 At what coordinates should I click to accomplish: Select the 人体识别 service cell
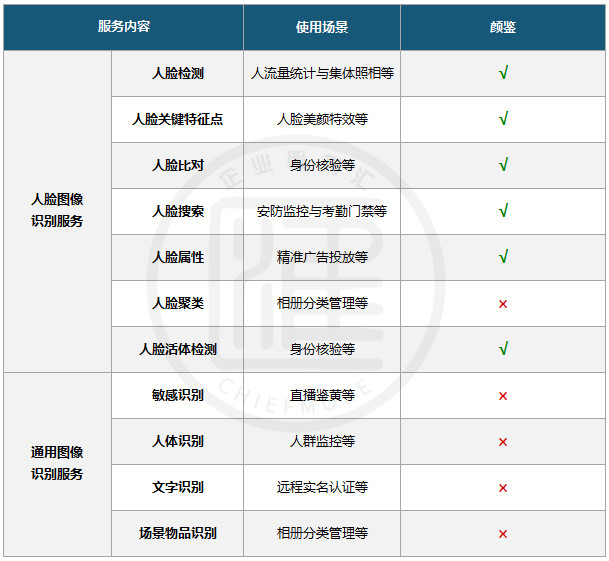177,441
